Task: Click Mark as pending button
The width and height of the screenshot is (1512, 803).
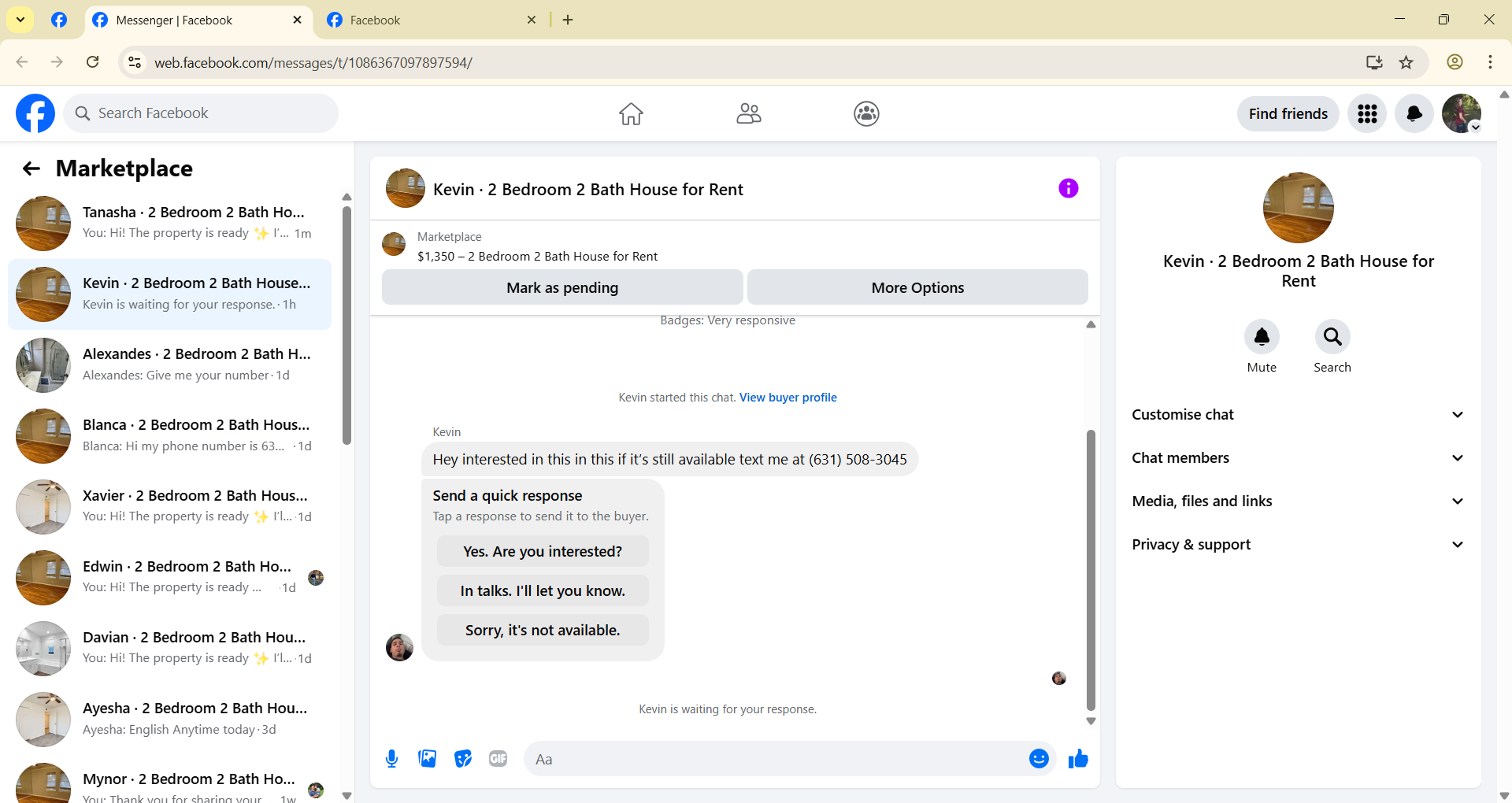Action: [x=562, y=287]
